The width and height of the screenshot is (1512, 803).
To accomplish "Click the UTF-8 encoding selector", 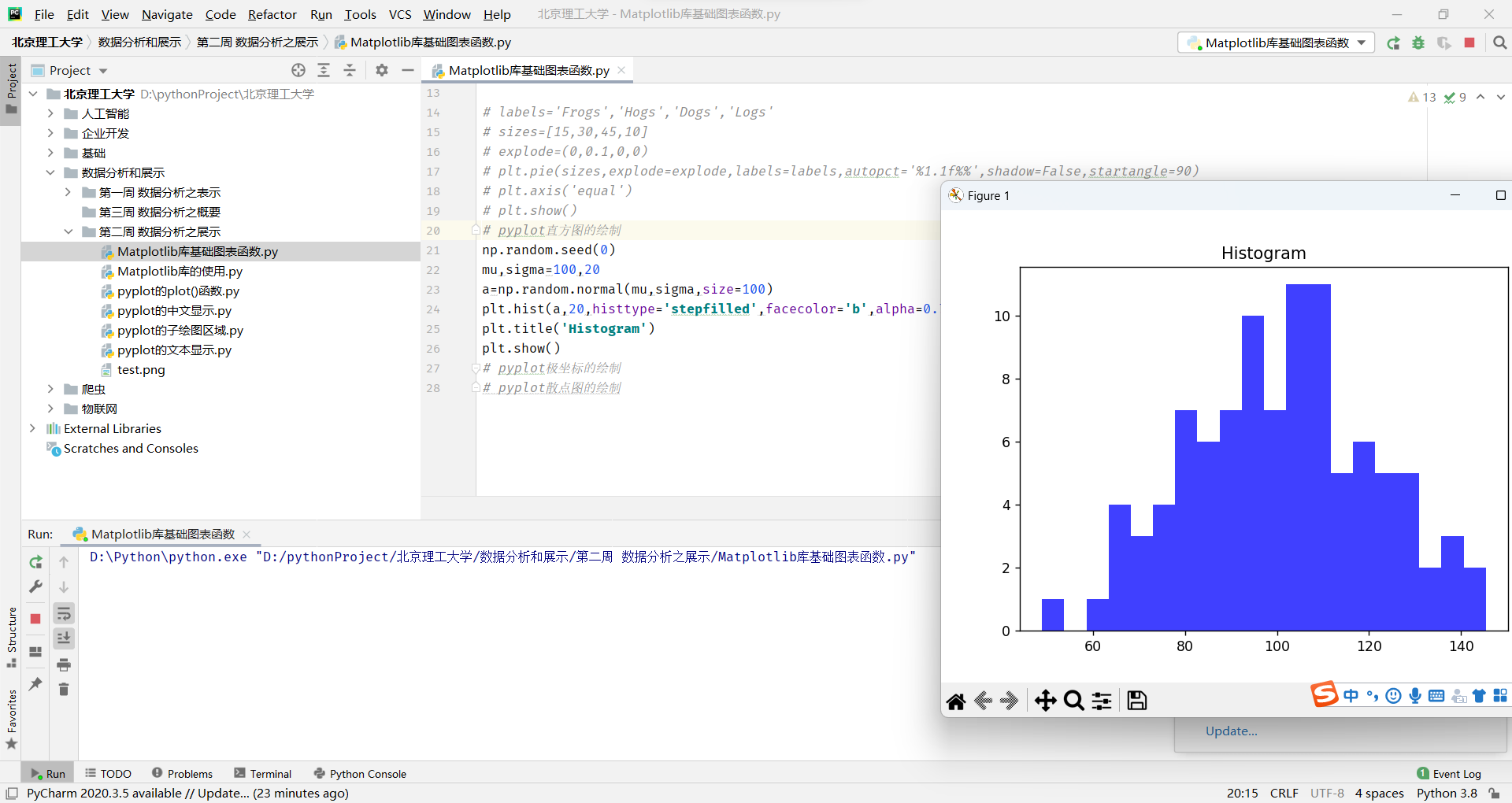I will point(1327,794).
